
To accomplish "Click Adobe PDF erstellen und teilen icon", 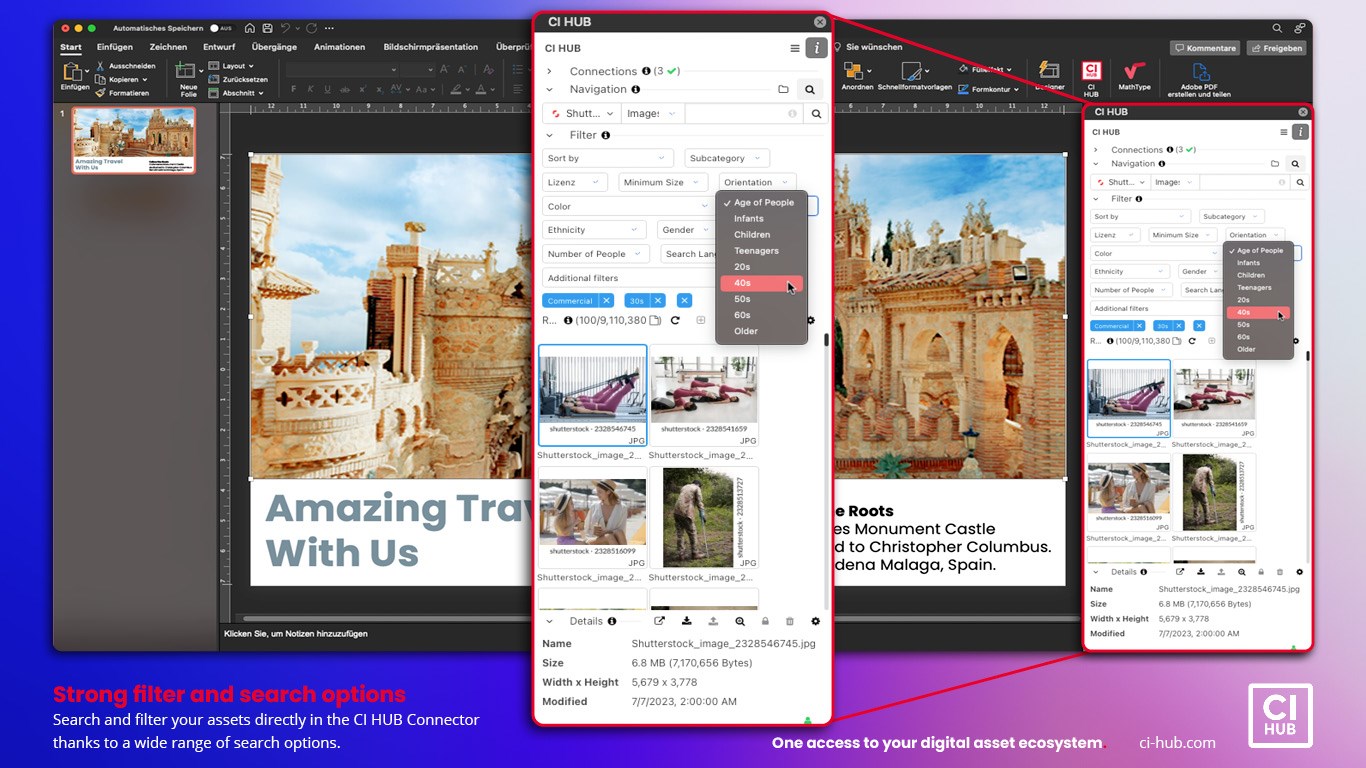I will [x=1200, y=72].
